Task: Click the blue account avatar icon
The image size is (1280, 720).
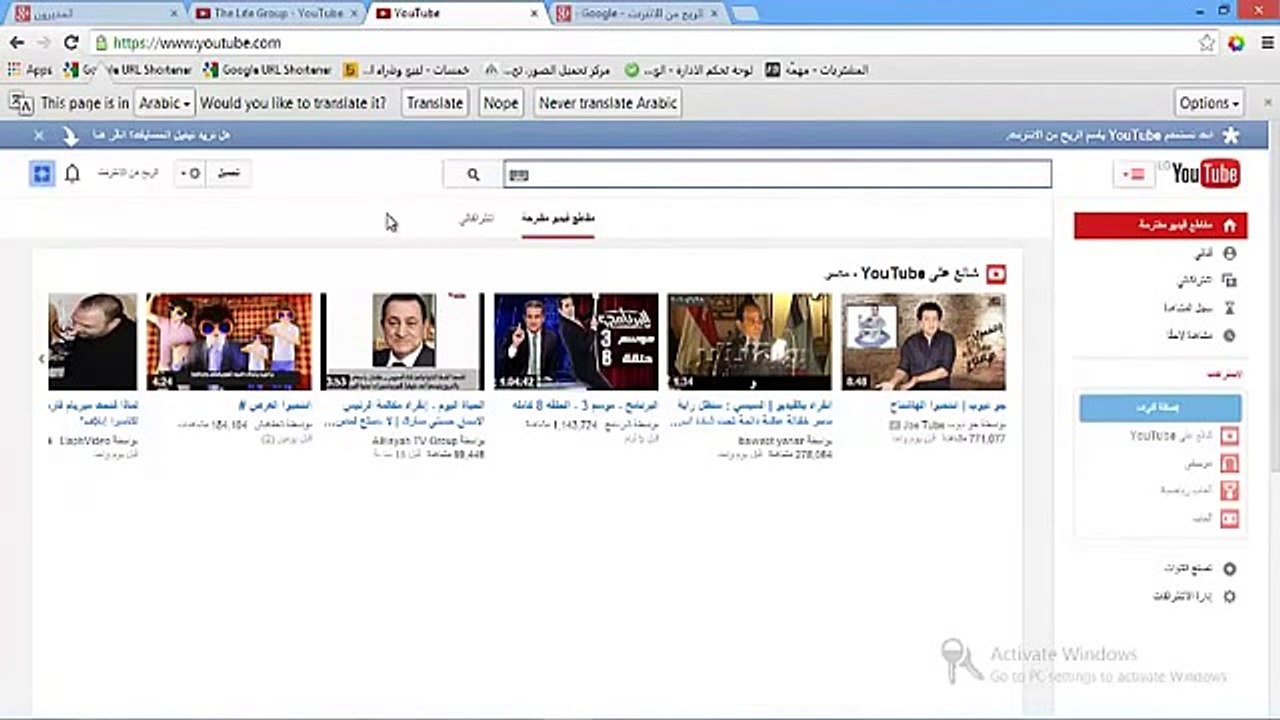Action: [x=41, y=174]
